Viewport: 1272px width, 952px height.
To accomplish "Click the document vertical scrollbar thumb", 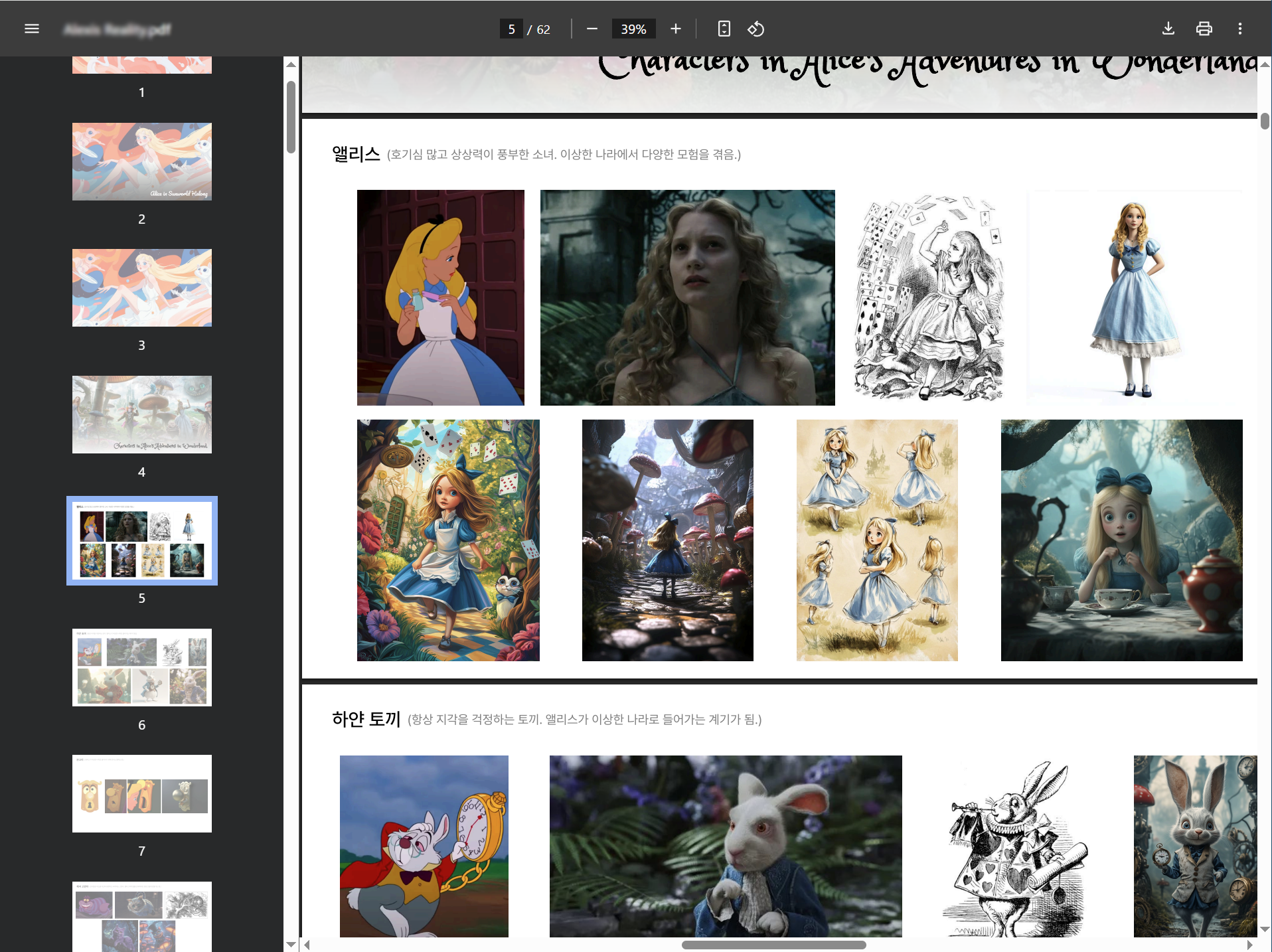I will tap(1265, 121).
